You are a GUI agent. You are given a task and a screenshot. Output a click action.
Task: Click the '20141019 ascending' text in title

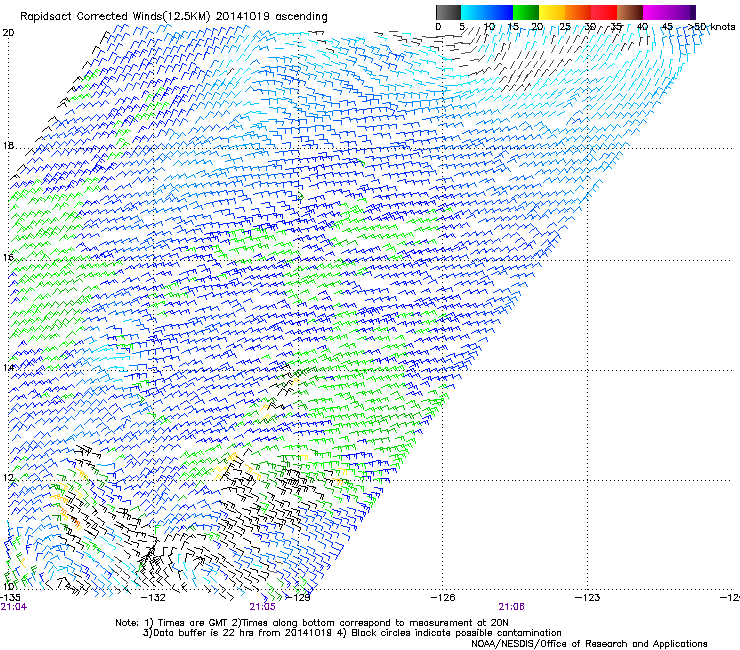pyautogui.click(x=271, y=17)
